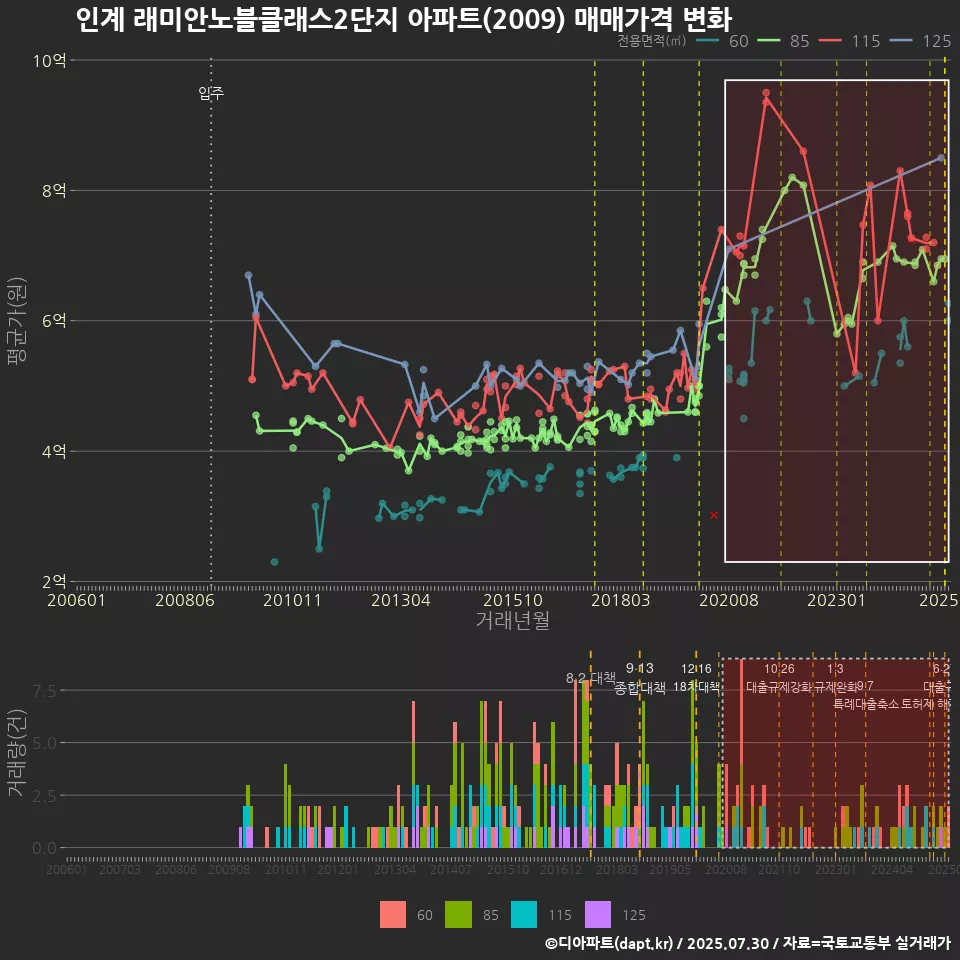960x960 pixels.
Task: Click the red 115 line marker in top legend
Action: (830, 41)
